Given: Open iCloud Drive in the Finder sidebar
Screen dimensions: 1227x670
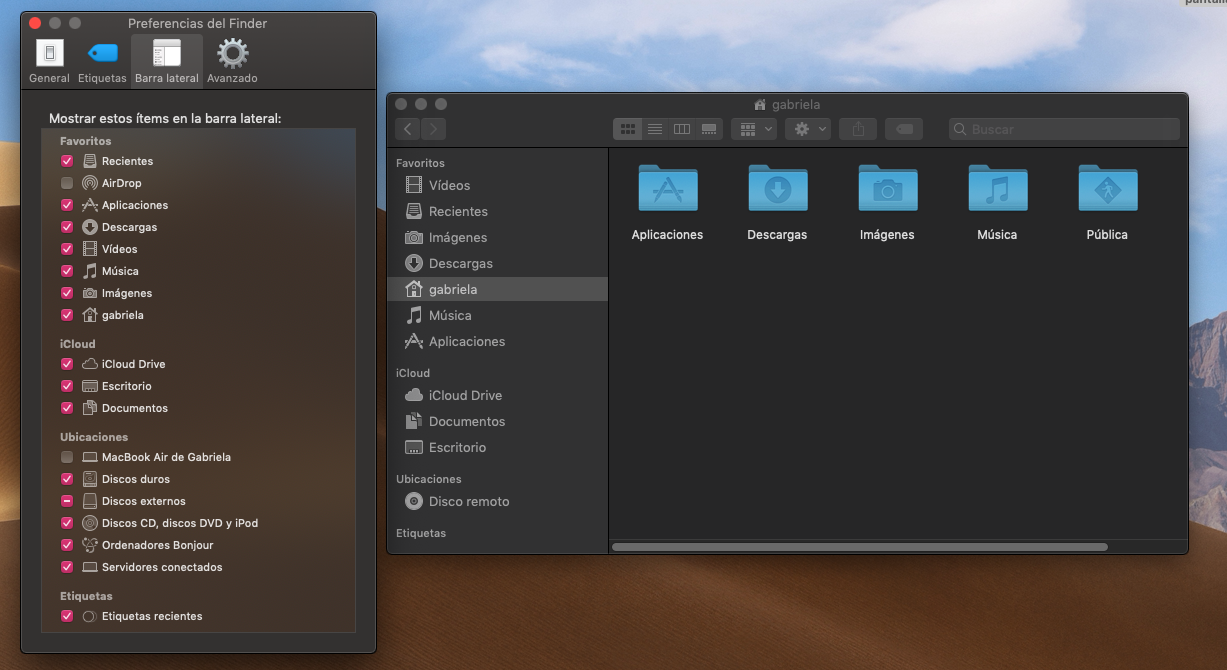Looking at the screenshot, I should coord(497,395).
